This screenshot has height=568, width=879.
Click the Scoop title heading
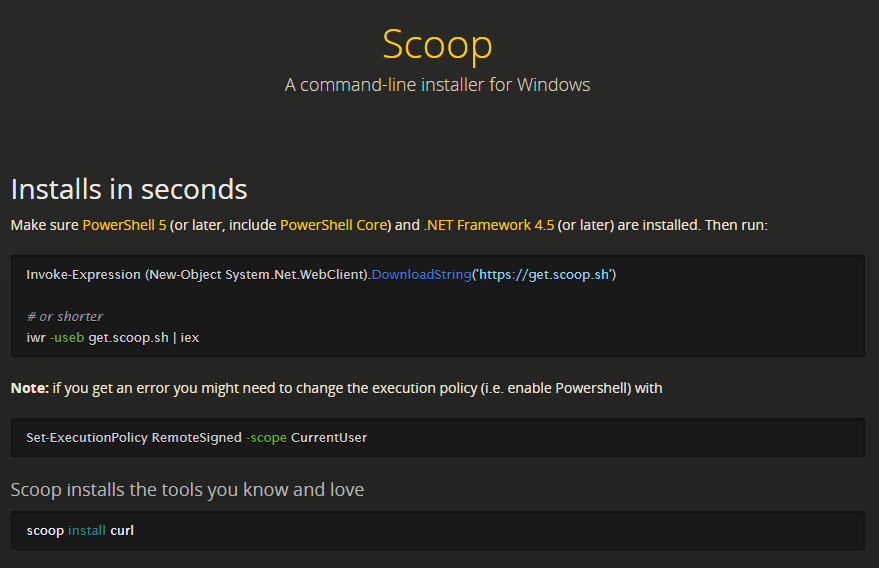(437, 45)
